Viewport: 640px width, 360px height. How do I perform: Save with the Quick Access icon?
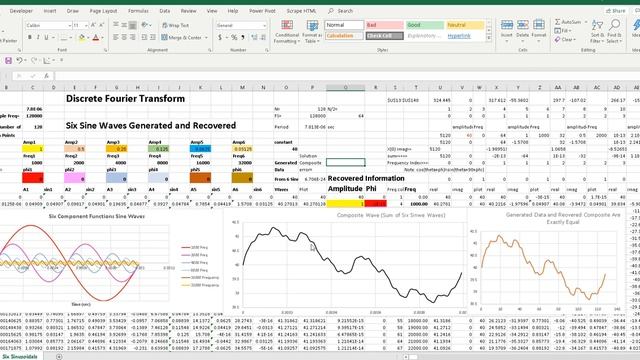point(8,60)
